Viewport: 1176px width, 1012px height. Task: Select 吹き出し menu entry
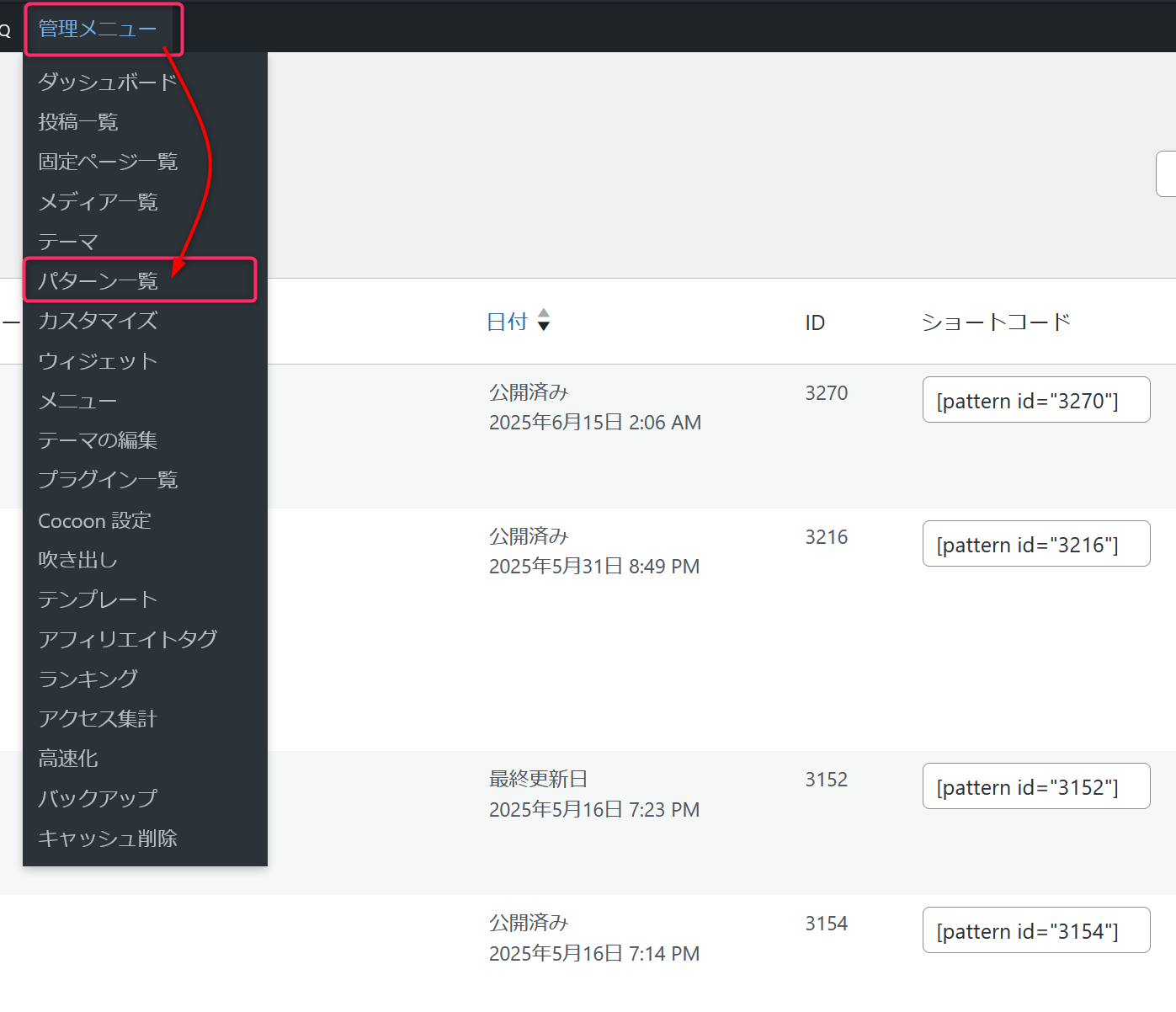click(77, 560)
